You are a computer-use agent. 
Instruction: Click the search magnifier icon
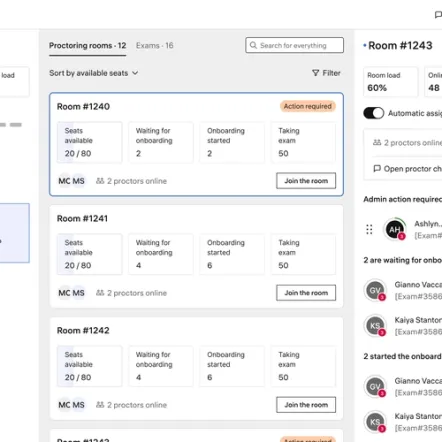pyautogui.click(x=253, y=45)
